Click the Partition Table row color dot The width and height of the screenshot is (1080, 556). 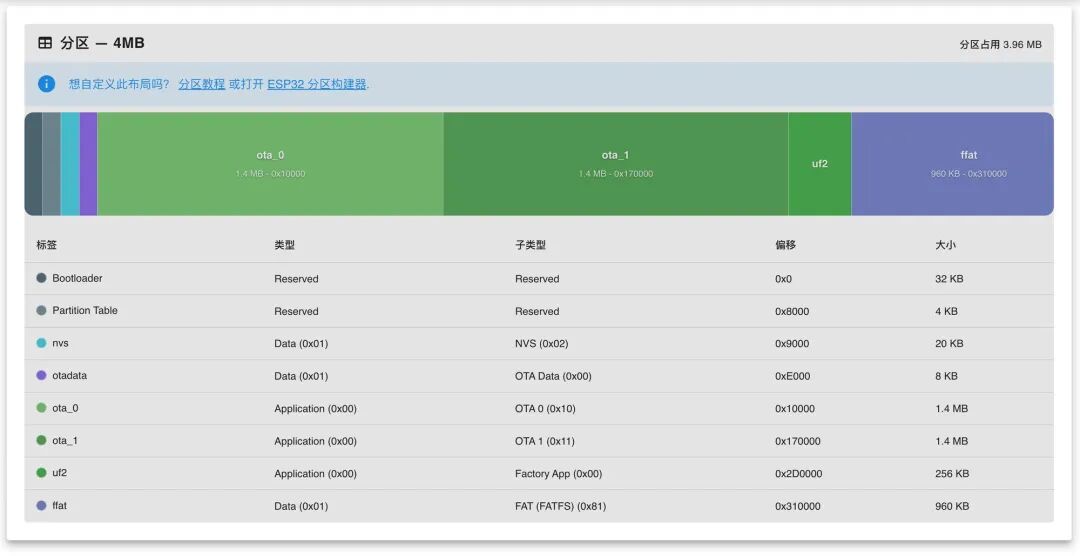(41, 311)
